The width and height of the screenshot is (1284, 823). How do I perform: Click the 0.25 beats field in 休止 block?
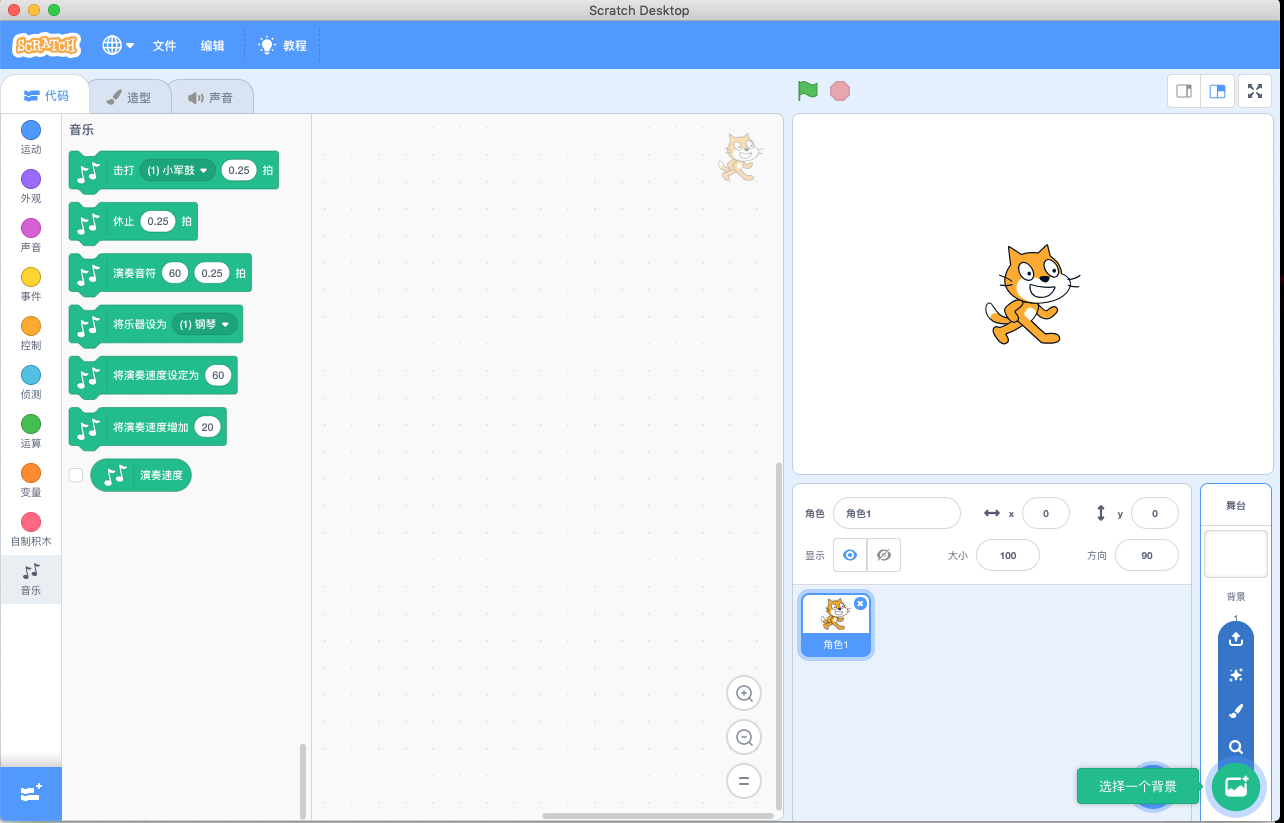(x=158, y=221)
